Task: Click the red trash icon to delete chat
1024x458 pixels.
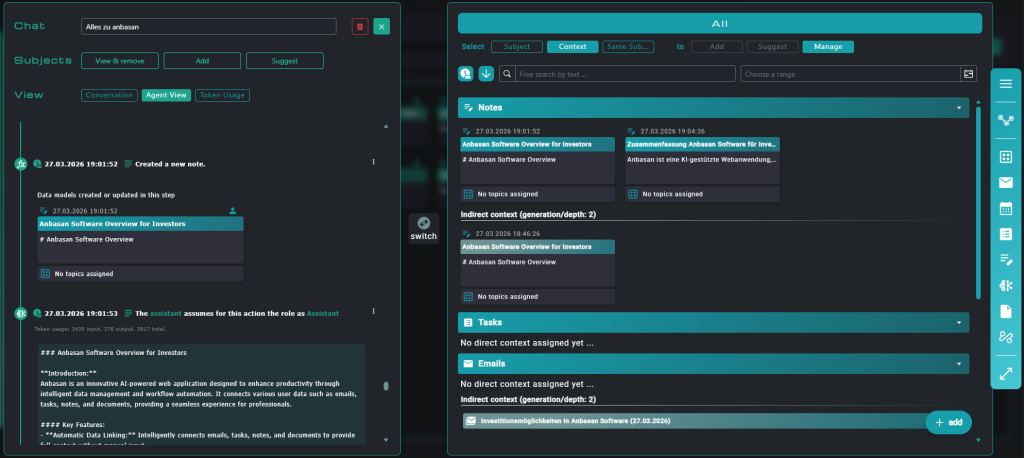Action: point(360,27)
